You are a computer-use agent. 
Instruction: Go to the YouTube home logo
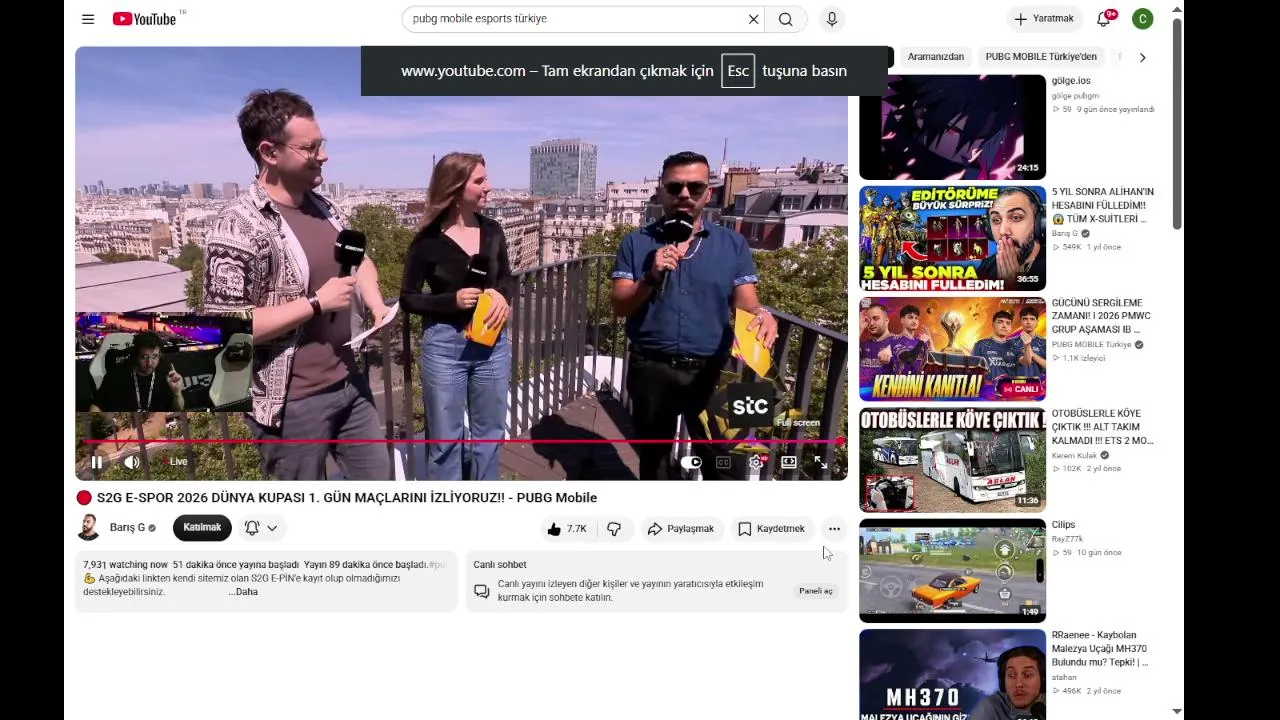[x=145, y=19]
